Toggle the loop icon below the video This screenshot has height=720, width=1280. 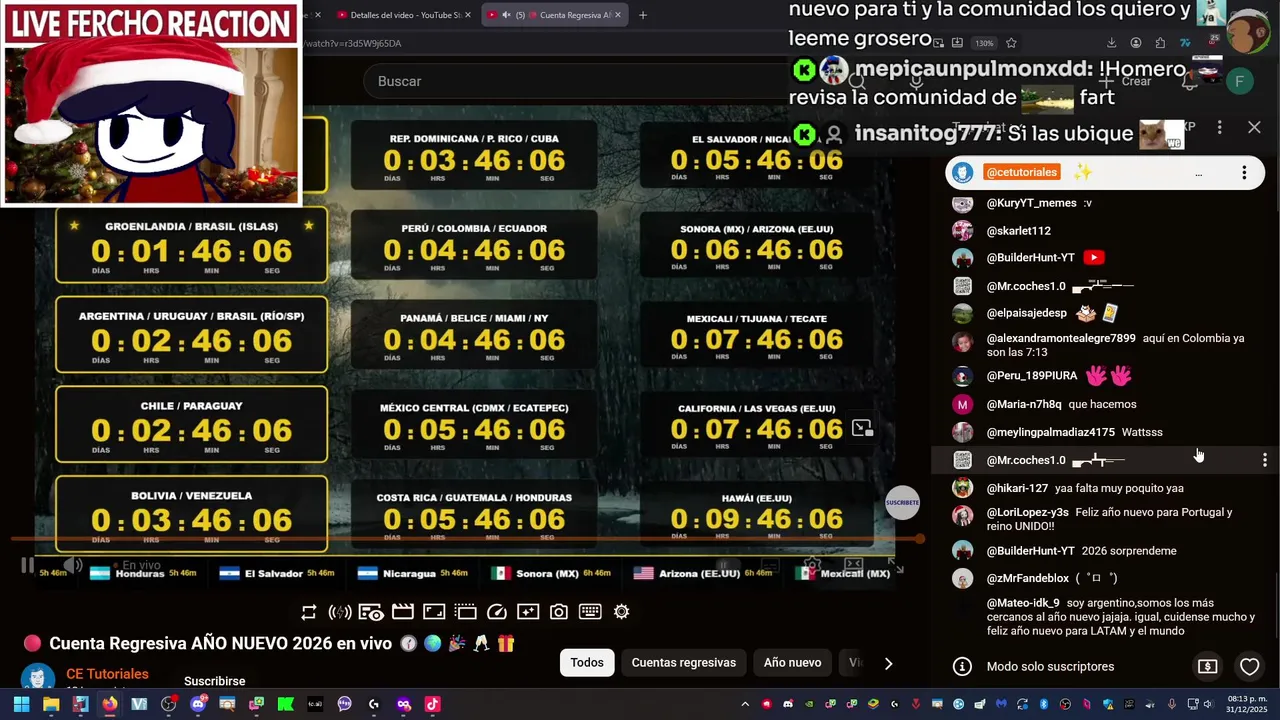[x=309, y=612]
